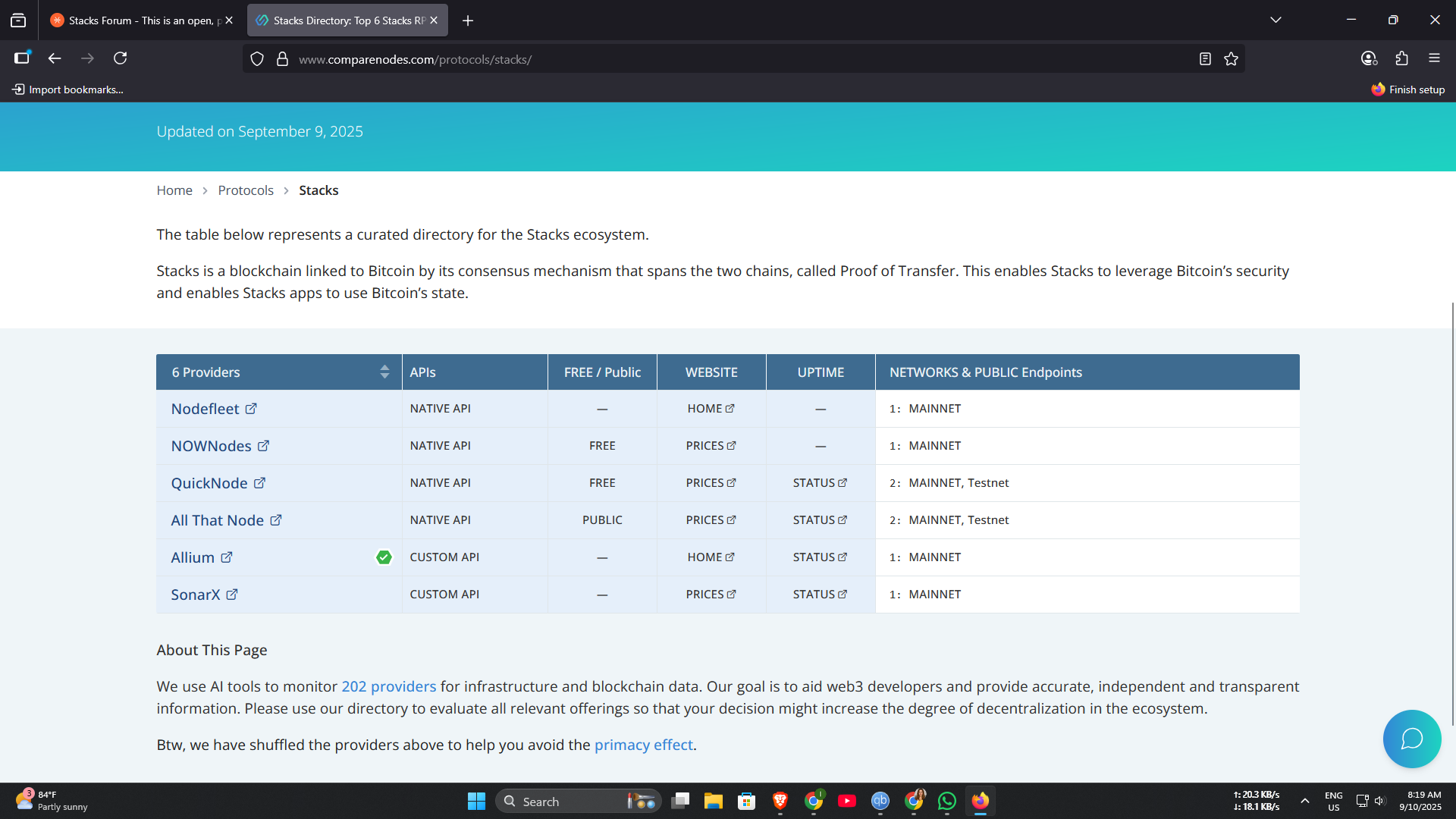The height and width of the screenshot is (819, 1456).
Task: Open All That Node provider link
Action: (226, 520)
